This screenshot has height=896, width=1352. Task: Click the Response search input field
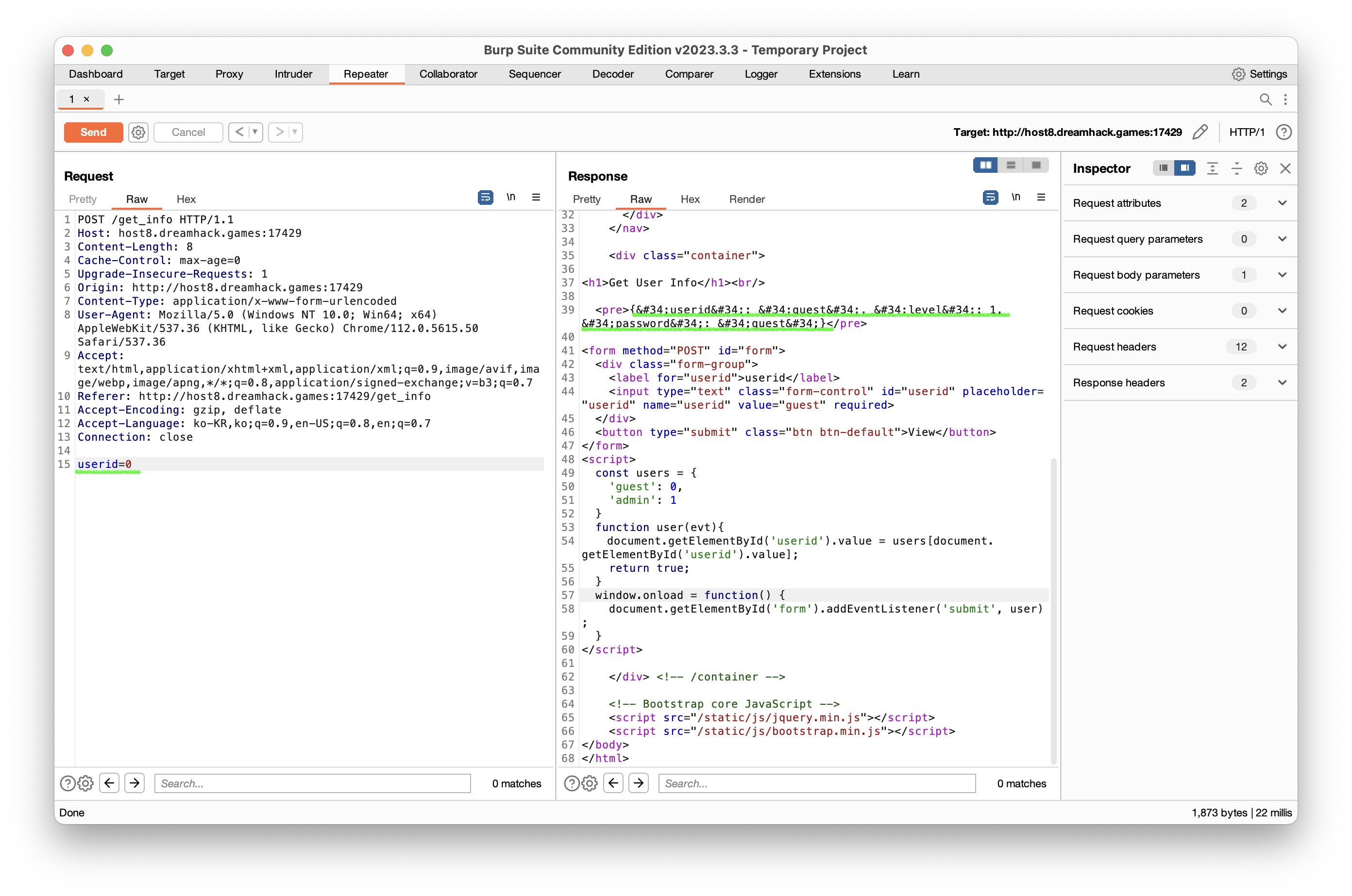[816, 783]
